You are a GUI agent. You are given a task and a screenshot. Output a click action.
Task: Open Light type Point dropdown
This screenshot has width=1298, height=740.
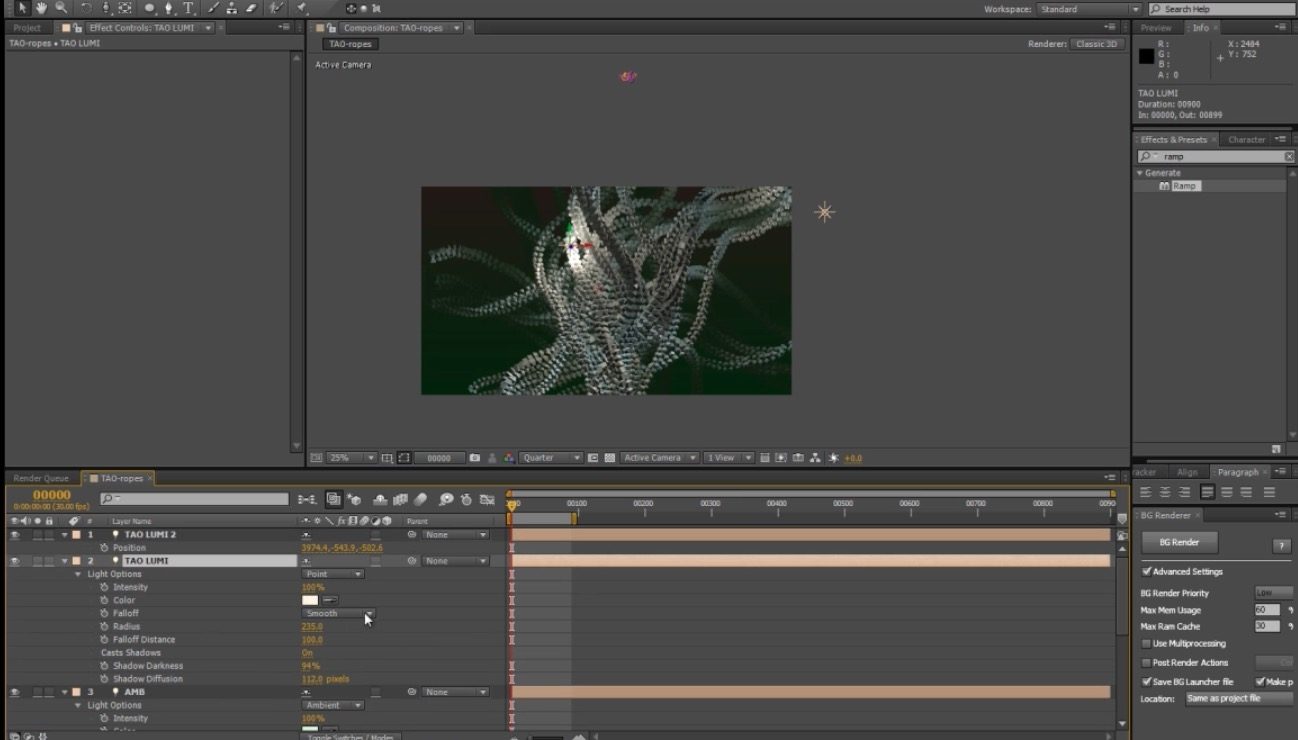(x=333, y=574)
